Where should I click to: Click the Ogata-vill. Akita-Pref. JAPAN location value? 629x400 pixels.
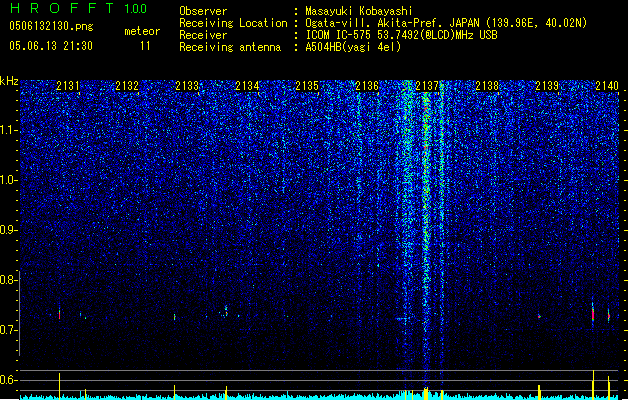point(446,23)
